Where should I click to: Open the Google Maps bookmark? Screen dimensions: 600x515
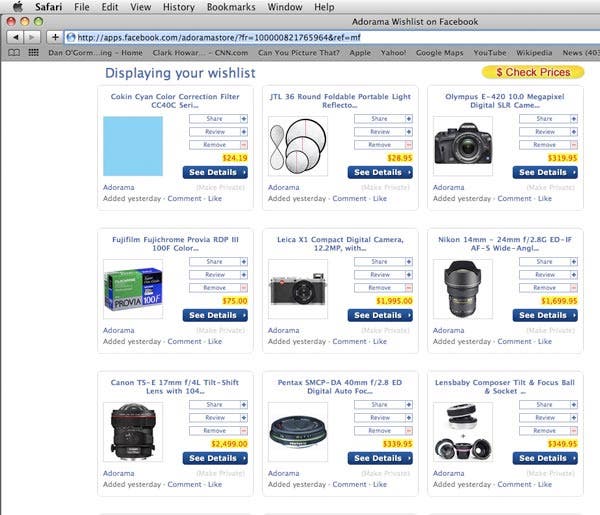pos(439,53)
